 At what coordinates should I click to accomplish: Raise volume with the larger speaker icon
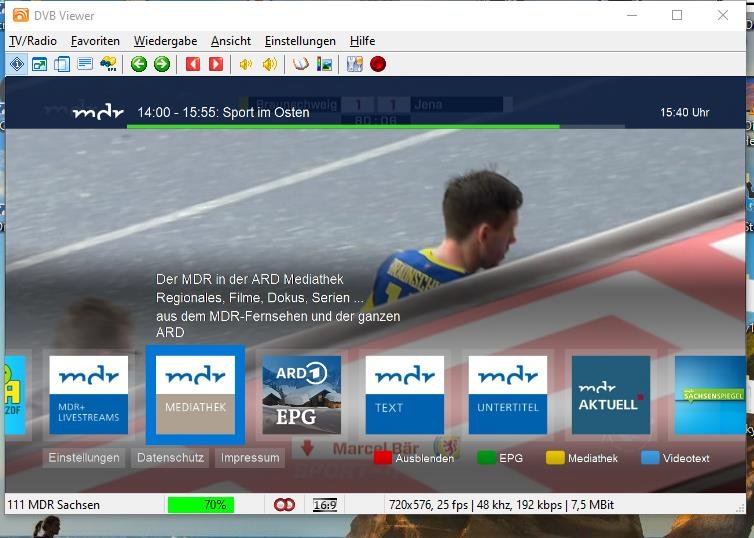point(270,64)
